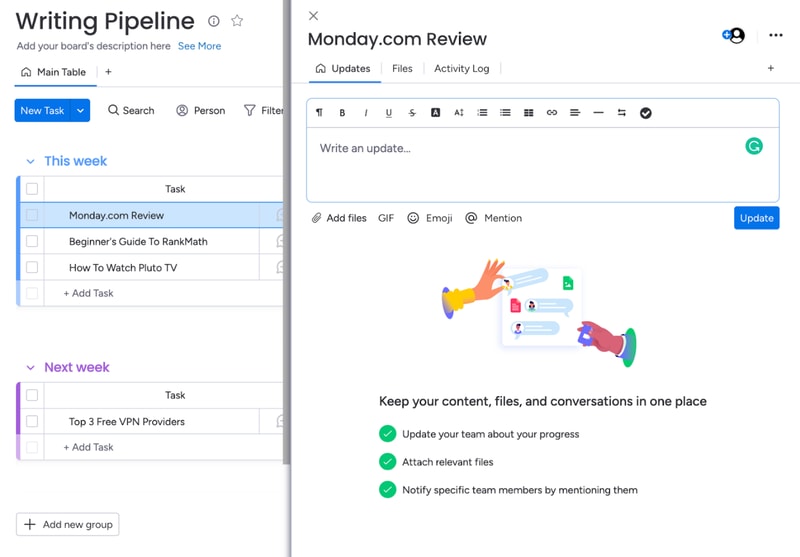
Task: Post with the Update button
Action: (x=757, y=218)
